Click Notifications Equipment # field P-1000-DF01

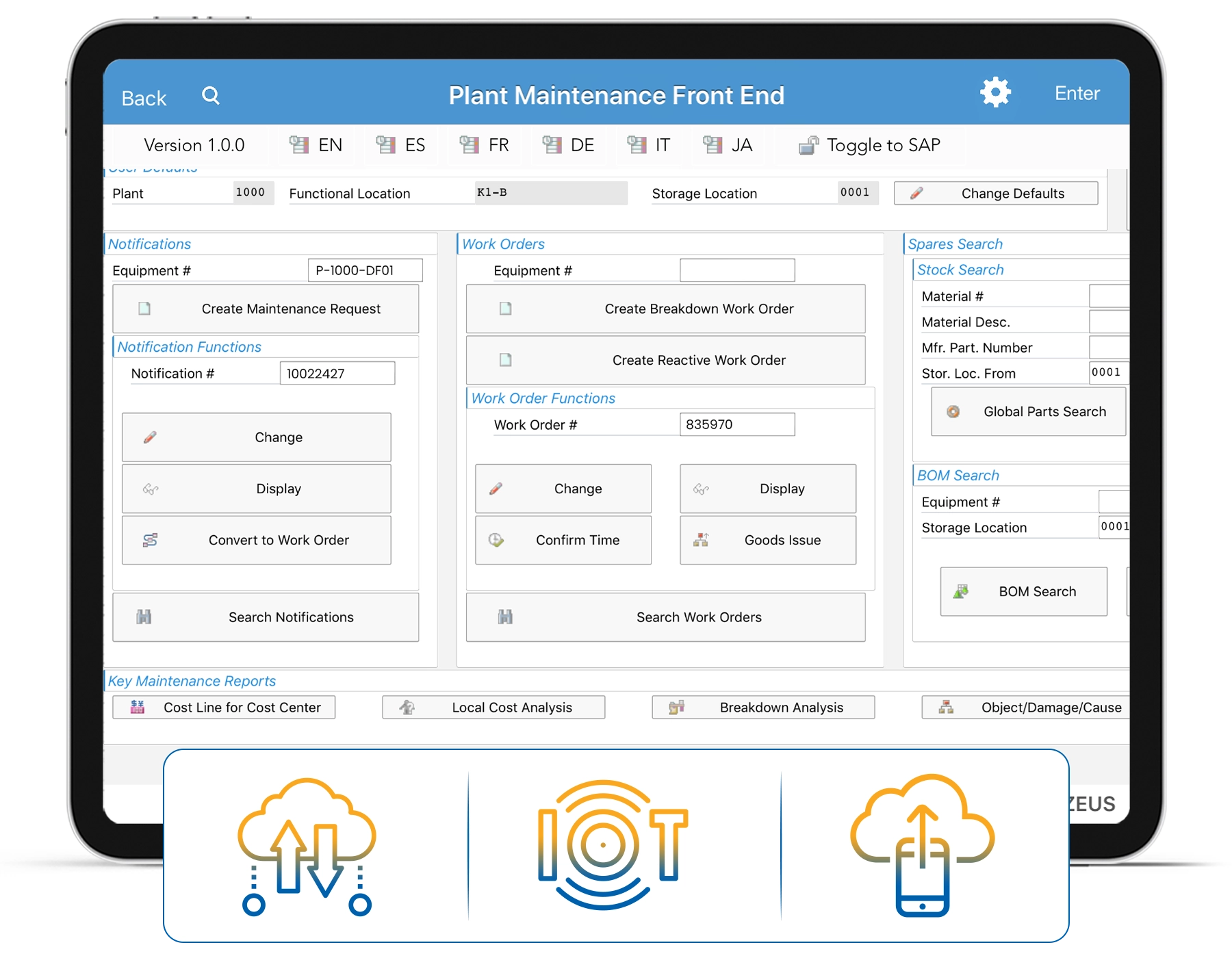pyautogui.click(x=365, y=270)
